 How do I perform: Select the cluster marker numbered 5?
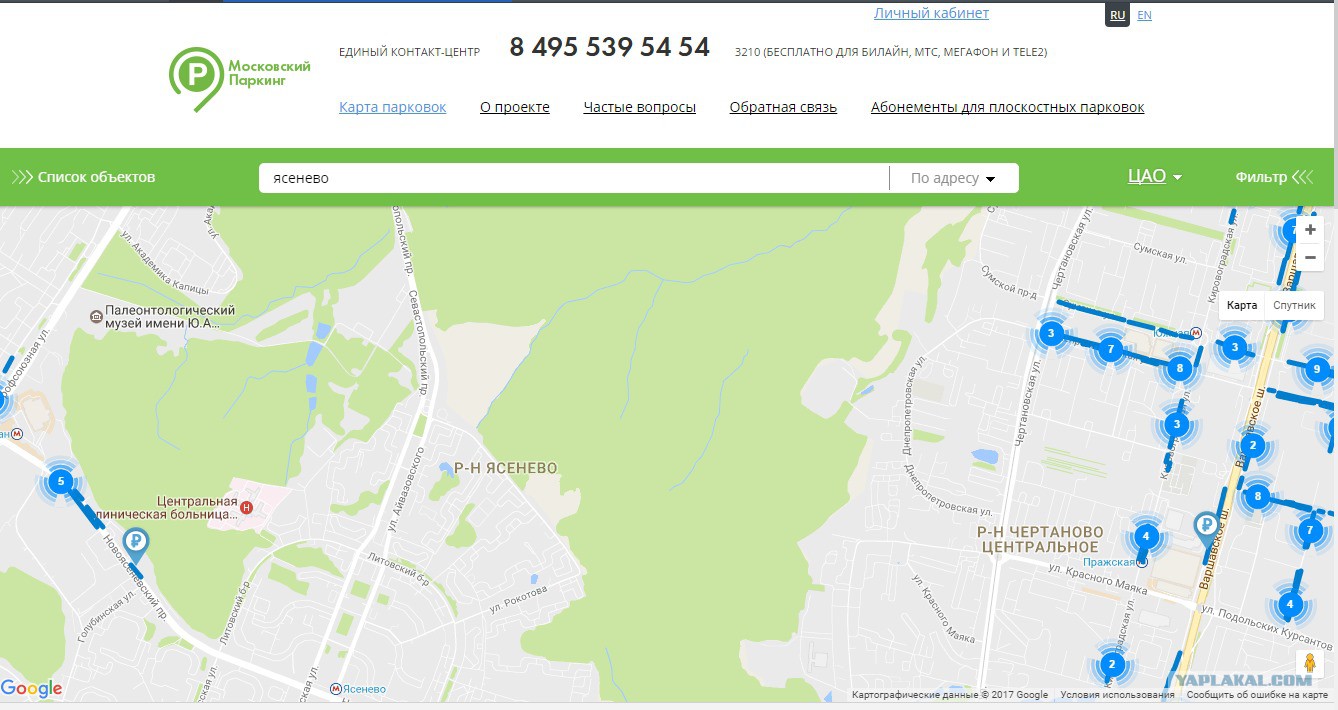(x=61, y=482)
